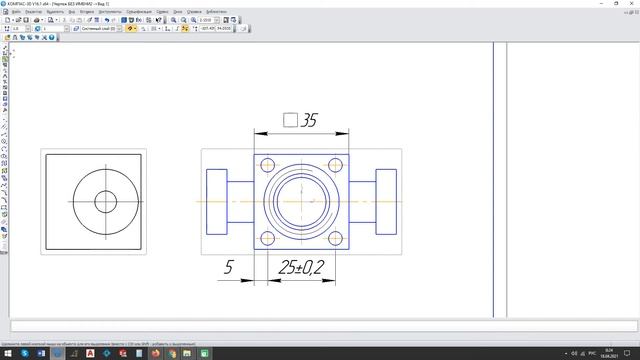640x360 pixels.
Task: Expand the current view number dropdown
Action: (66, 29)
